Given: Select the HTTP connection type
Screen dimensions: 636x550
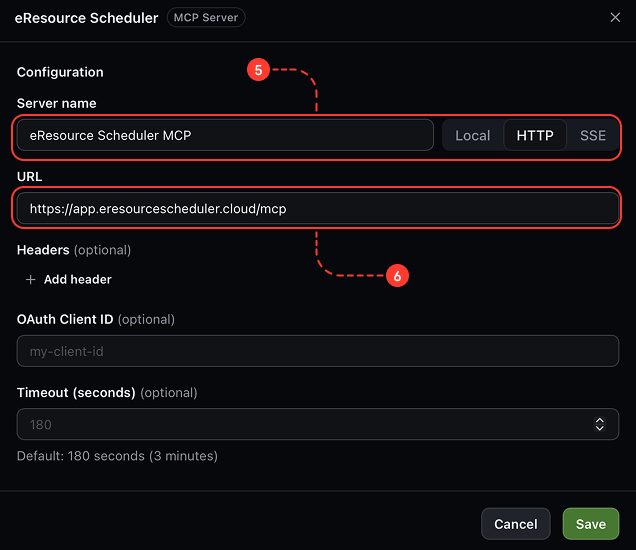Looking at the screenshot, I should coord(535,135).
